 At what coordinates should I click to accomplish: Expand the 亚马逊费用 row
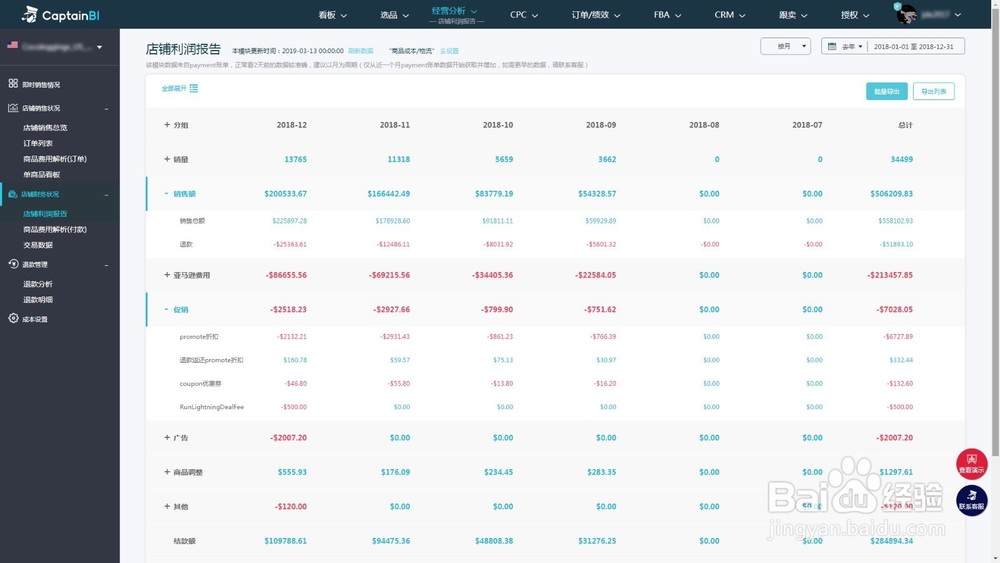click(x=167, y=275)
